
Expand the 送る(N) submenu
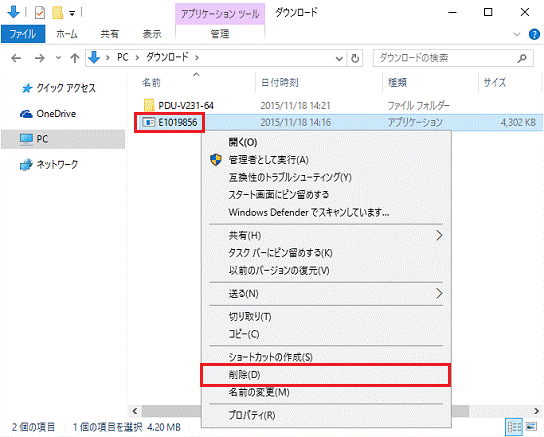[x=326, y=294]
